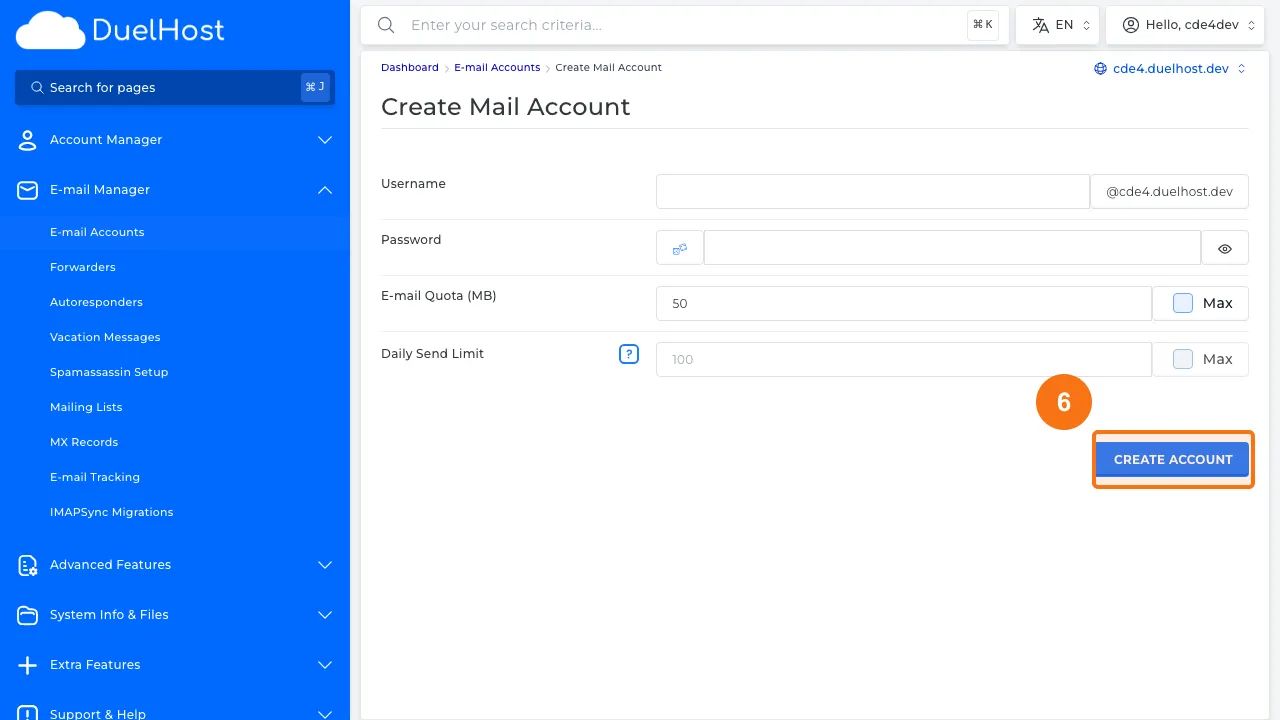Enable Max for E-mail Quota
This screenshot has height=720, width=1280.
tap(1183, 303)
